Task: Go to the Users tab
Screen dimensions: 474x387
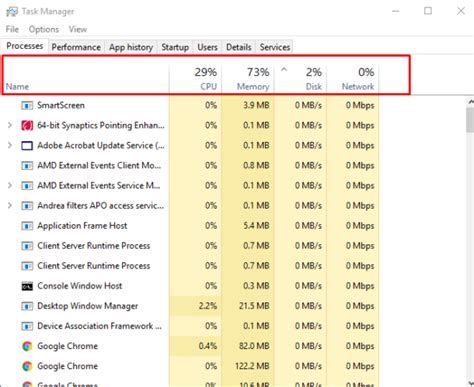Action: [207, 47]
